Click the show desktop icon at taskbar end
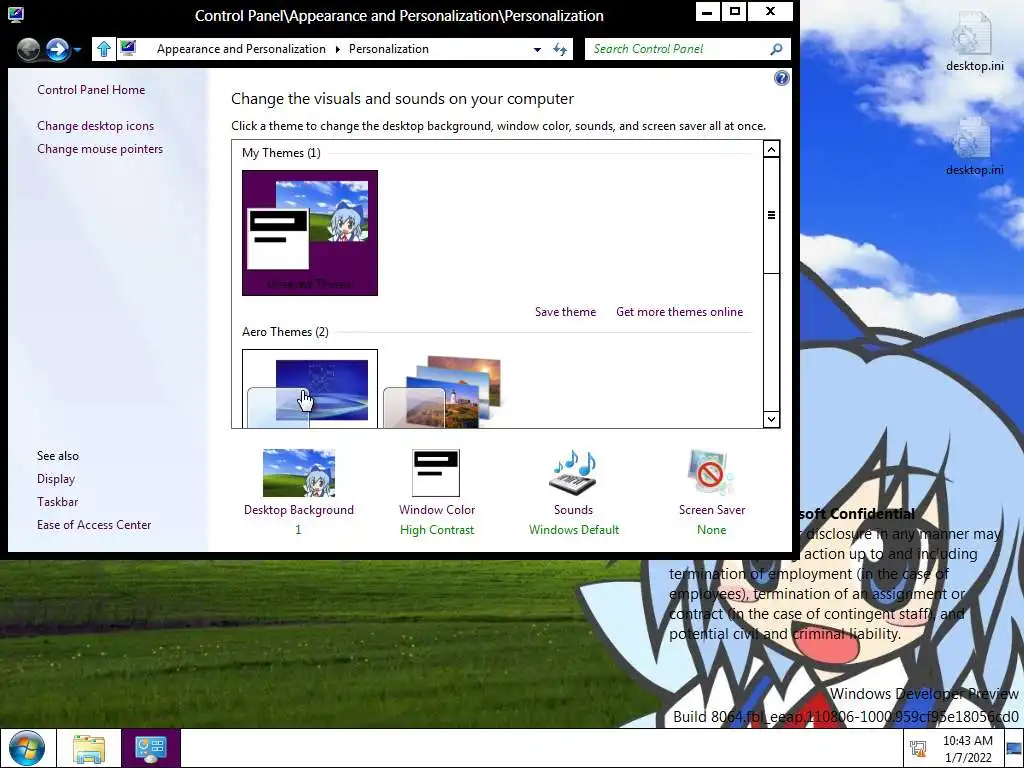This screenshot has height=768, width=1024. tap(1014, 749)
